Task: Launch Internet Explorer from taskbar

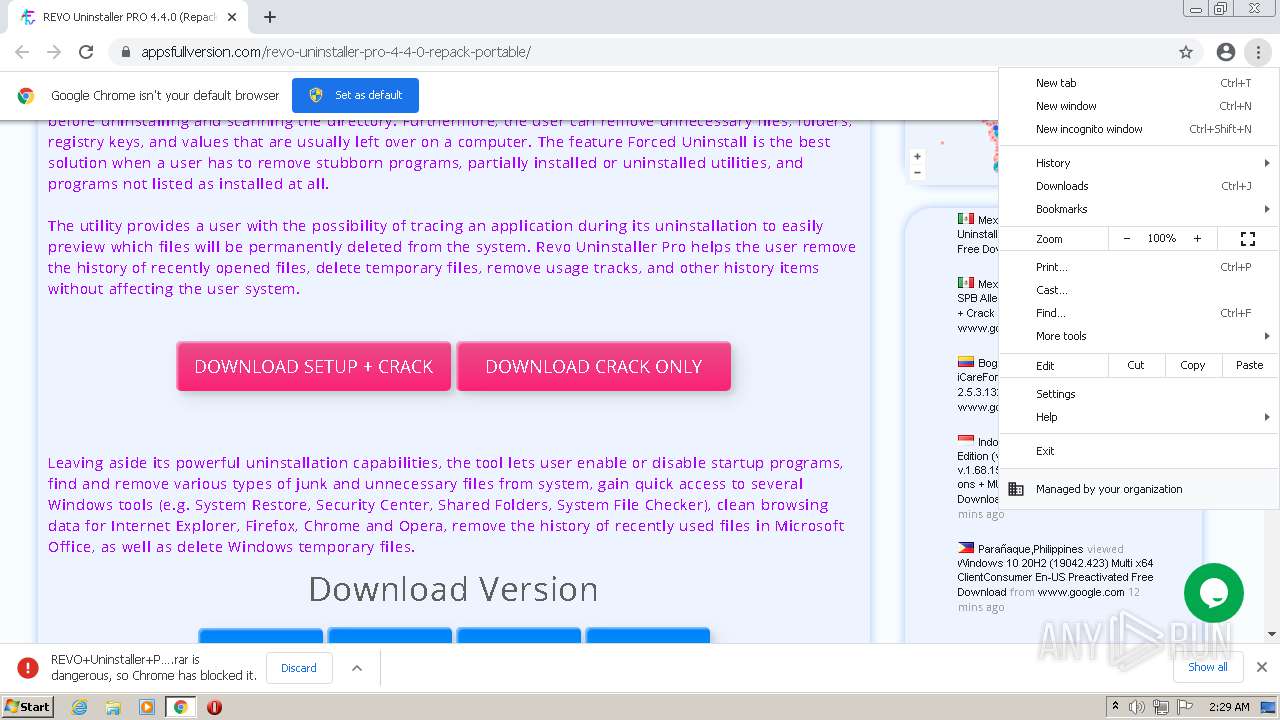Action: pos(80,707)
